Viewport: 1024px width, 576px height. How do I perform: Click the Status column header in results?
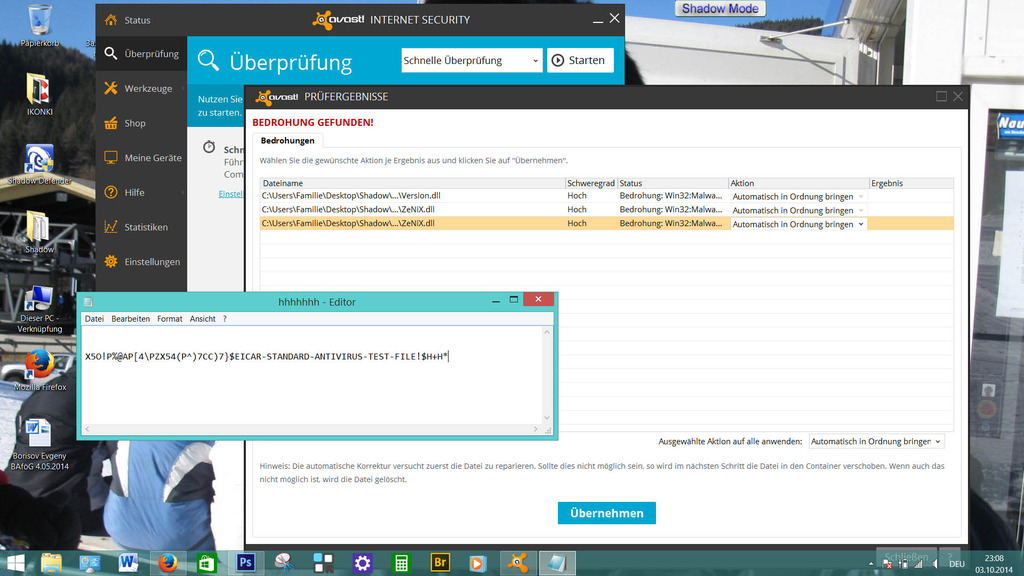[x=673, y=184]
